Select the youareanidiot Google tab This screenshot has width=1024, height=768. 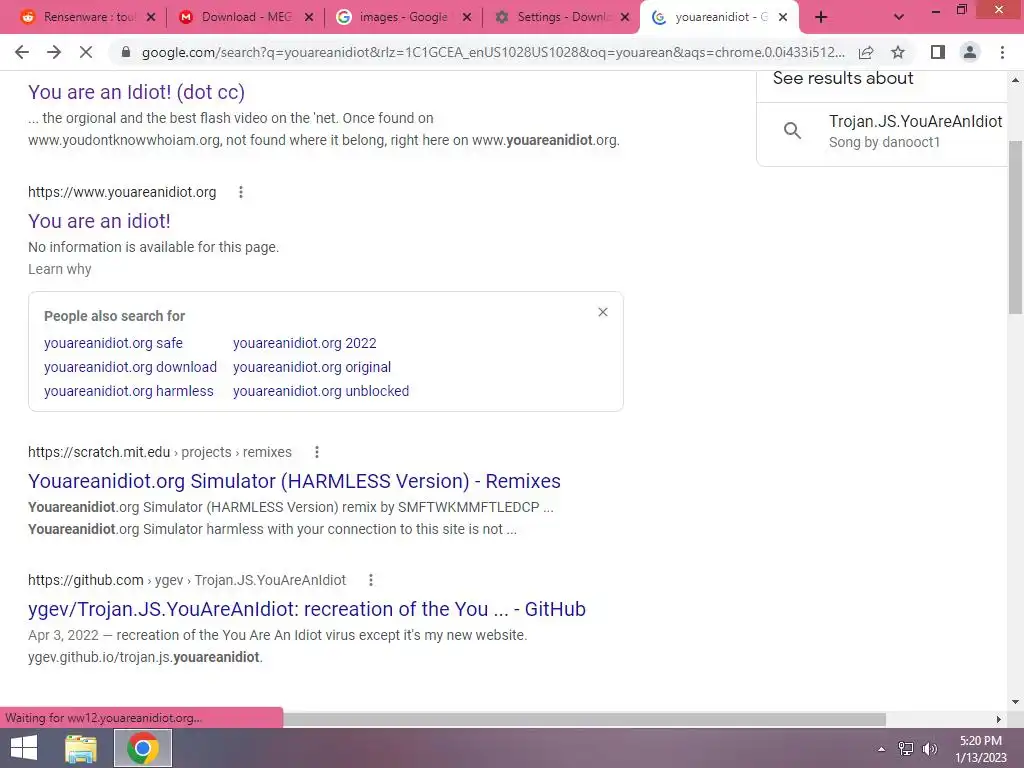point(720,17)
